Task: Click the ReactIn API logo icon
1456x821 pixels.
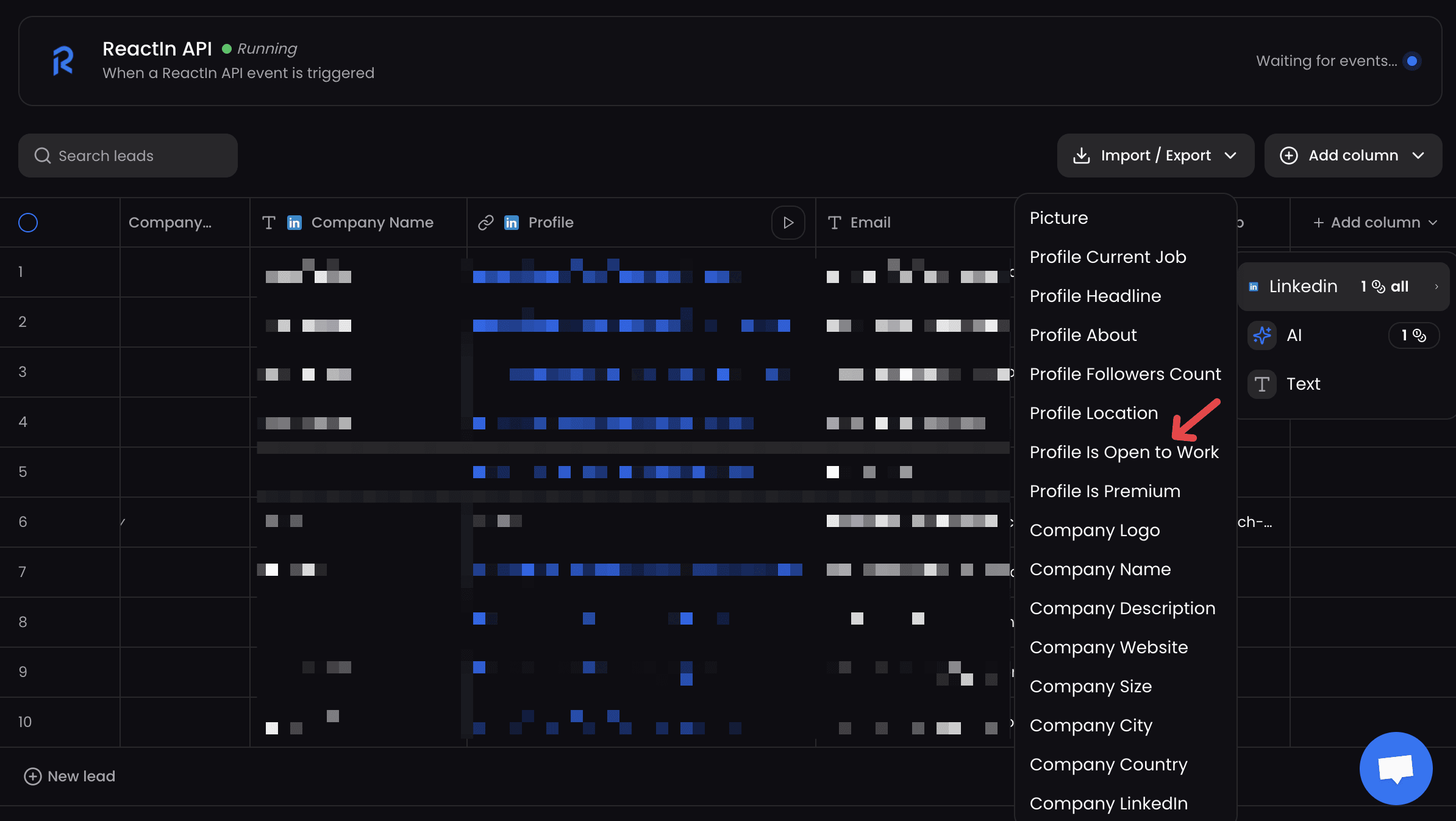Action: tap(63, 61)
